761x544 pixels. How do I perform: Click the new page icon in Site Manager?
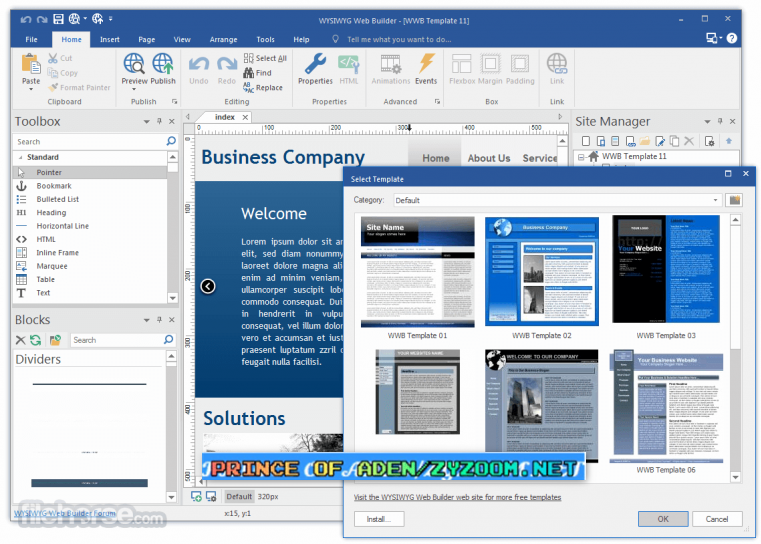[x=586, y=141]
